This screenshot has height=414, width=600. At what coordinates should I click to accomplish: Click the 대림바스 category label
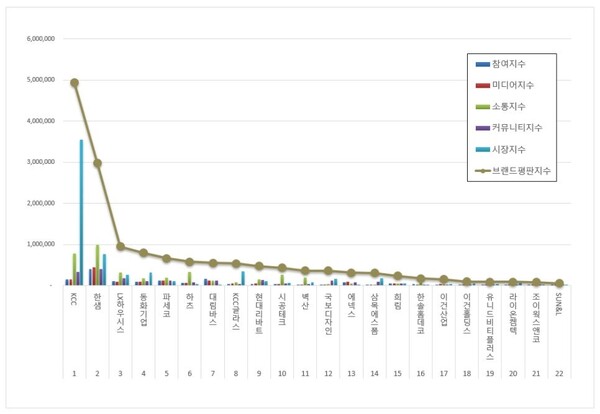click(x=213, y=309)
